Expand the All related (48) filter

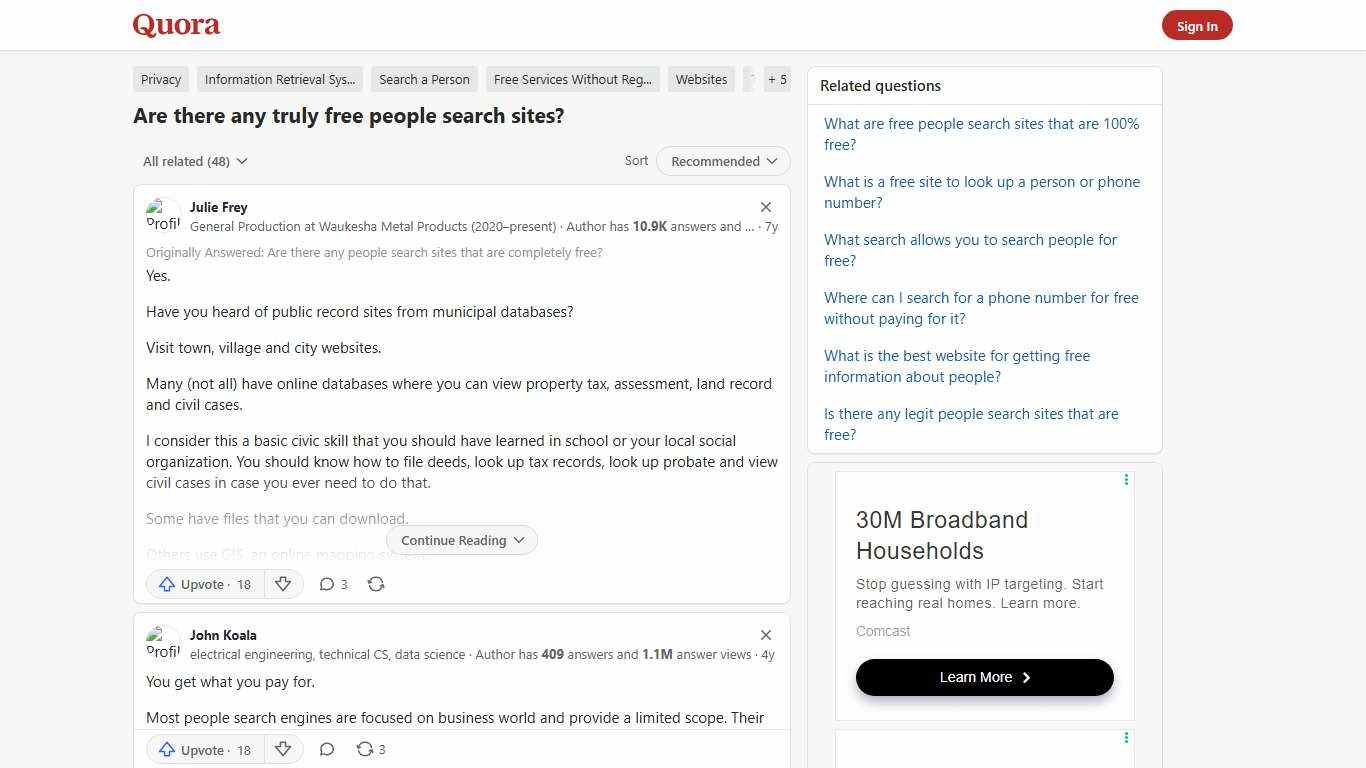[x=195, y=161]
